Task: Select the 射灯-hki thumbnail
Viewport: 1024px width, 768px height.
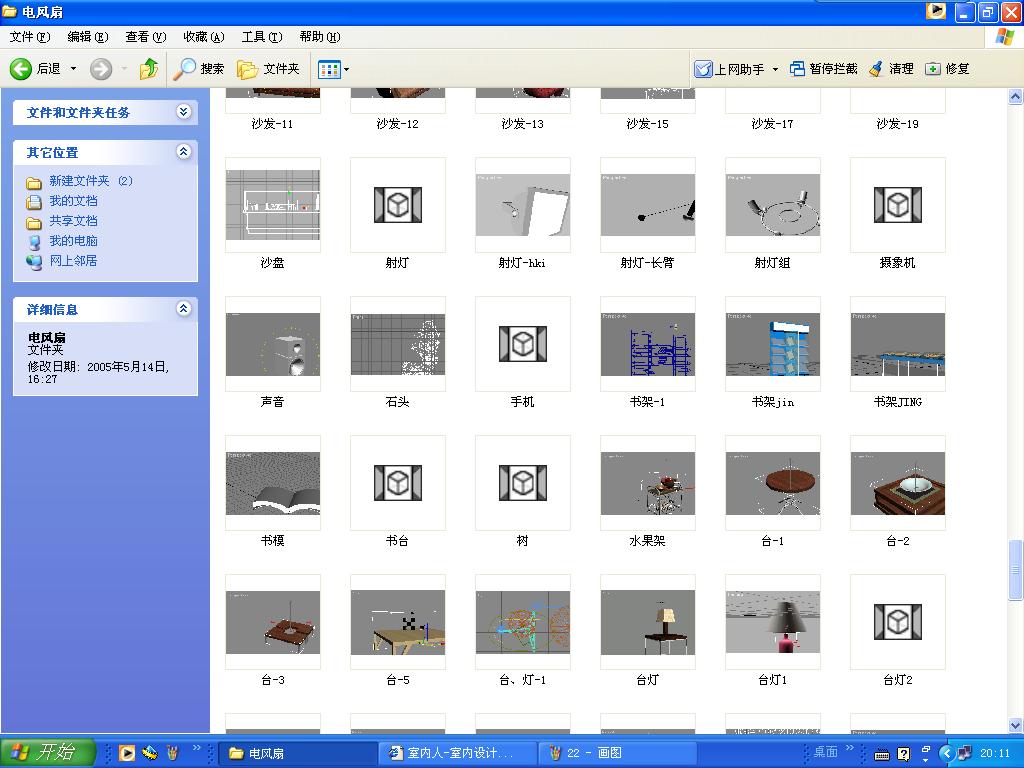Action: click(x=522, y=205)
